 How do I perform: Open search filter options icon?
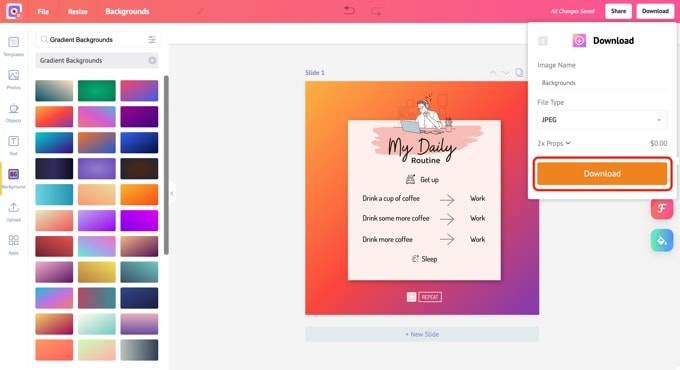coord(152,39)
